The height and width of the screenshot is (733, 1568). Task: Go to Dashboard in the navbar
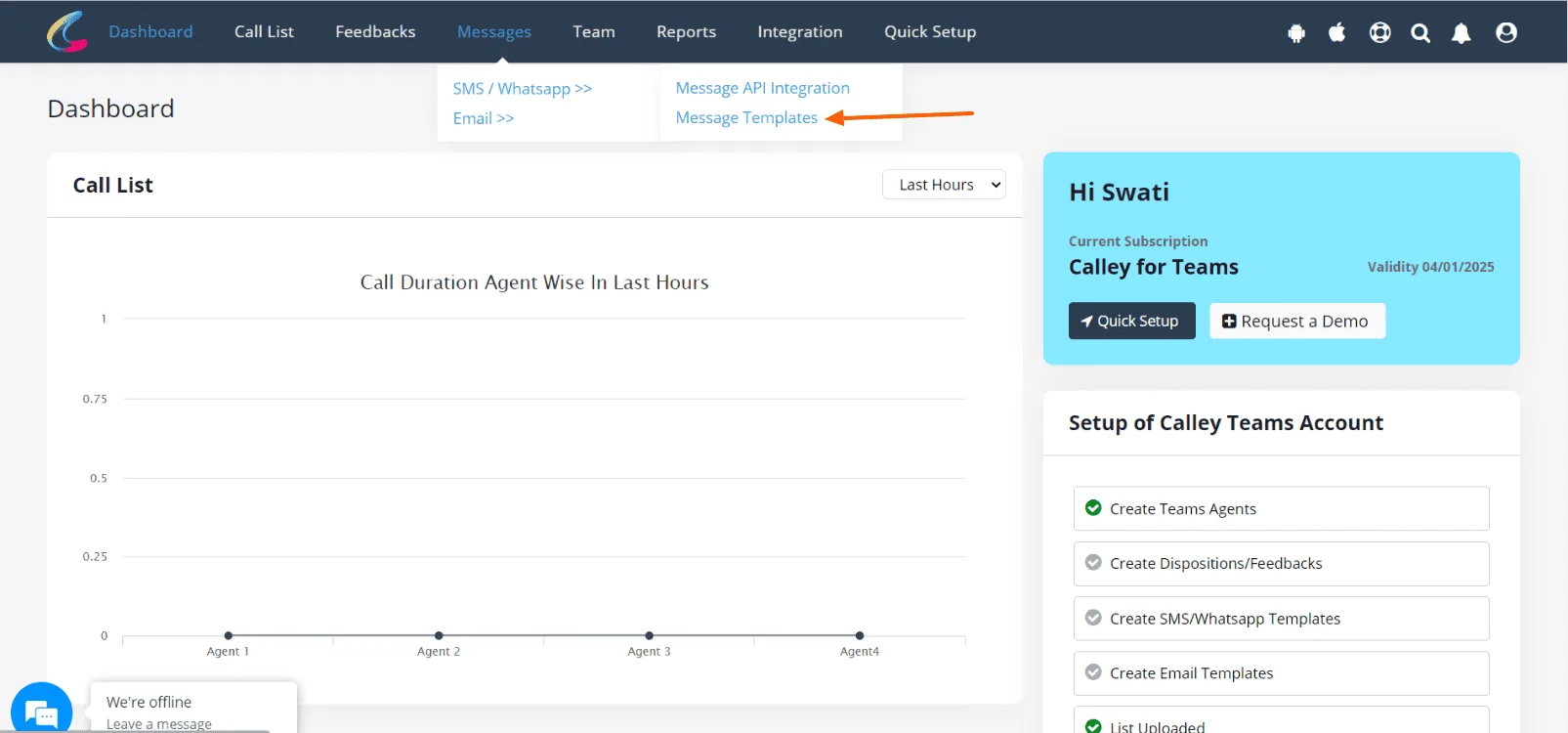(x=150, y=31)
